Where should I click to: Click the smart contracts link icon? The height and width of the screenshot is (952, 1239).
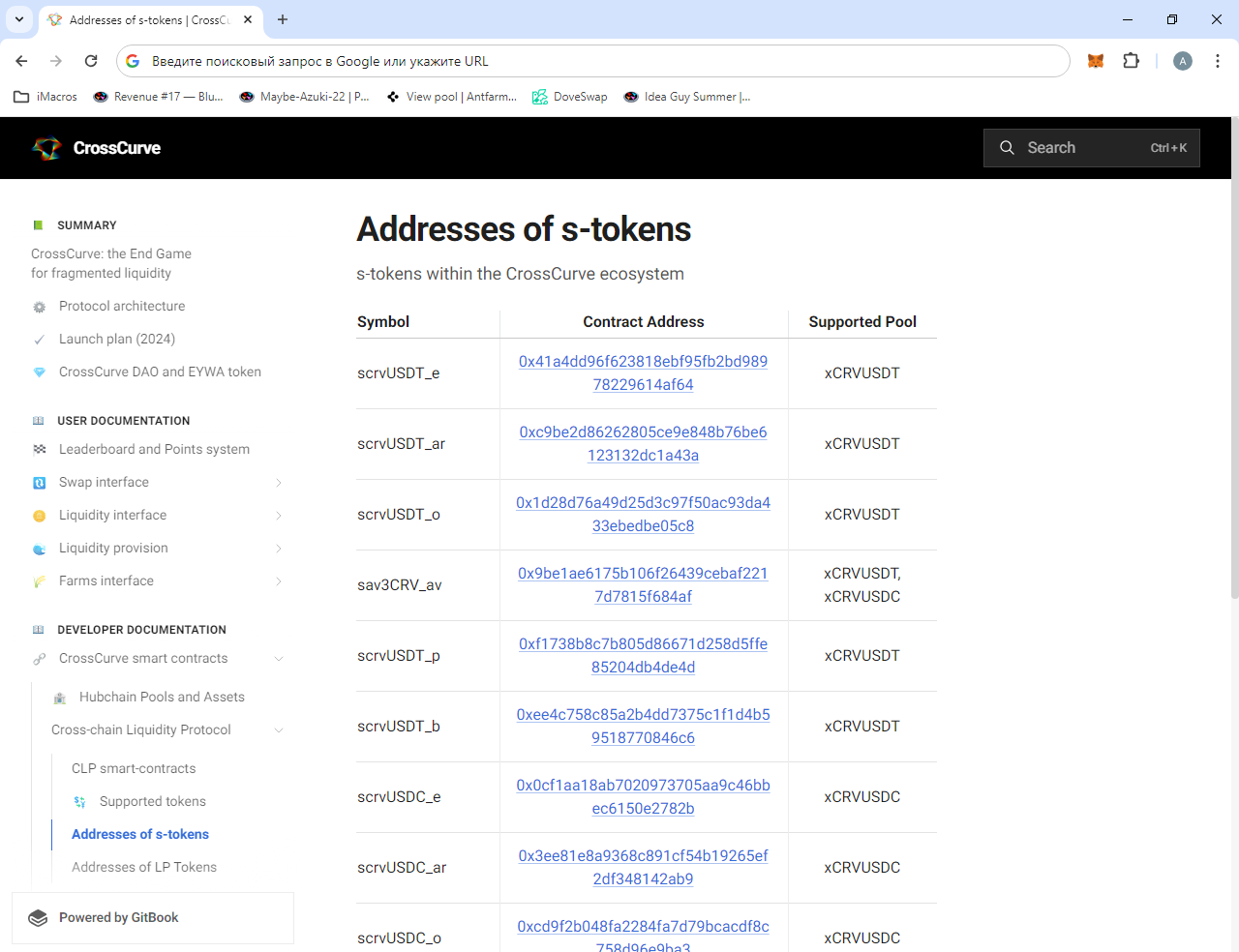coord(39,659)
